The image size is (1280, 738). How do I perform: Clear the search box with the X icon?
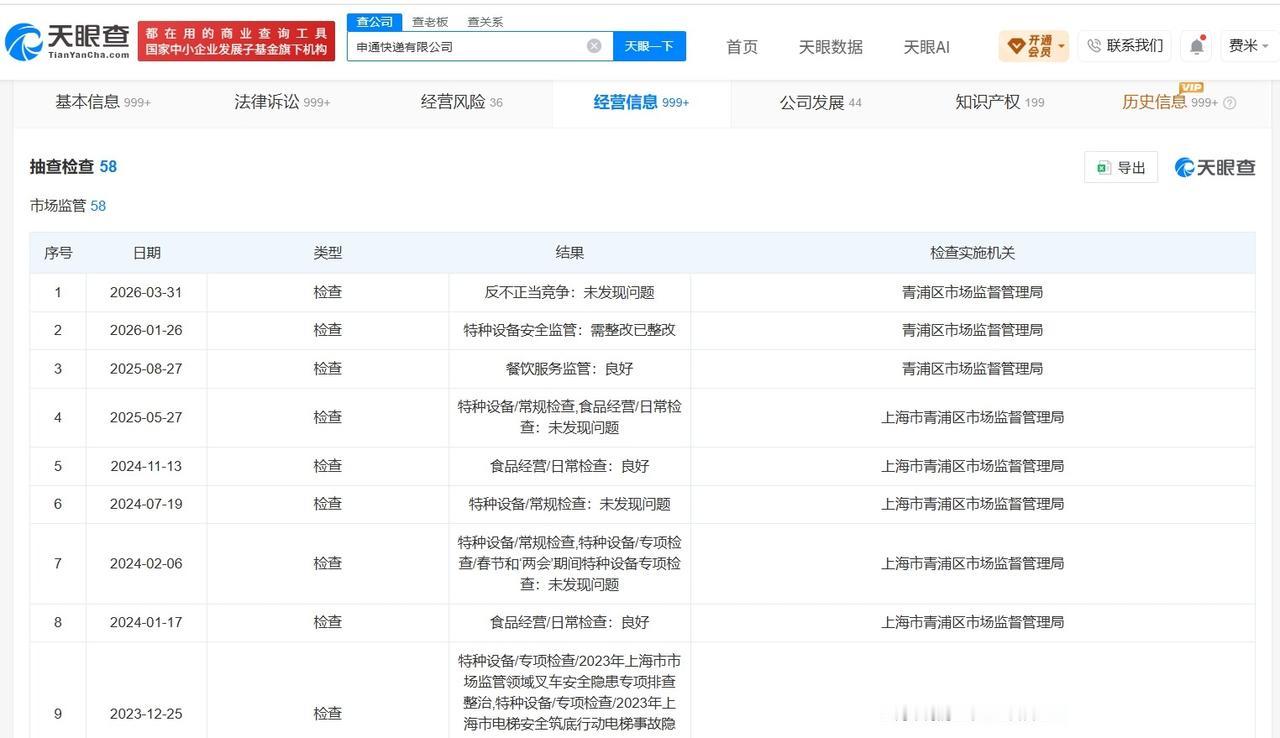tap(594, 46)
